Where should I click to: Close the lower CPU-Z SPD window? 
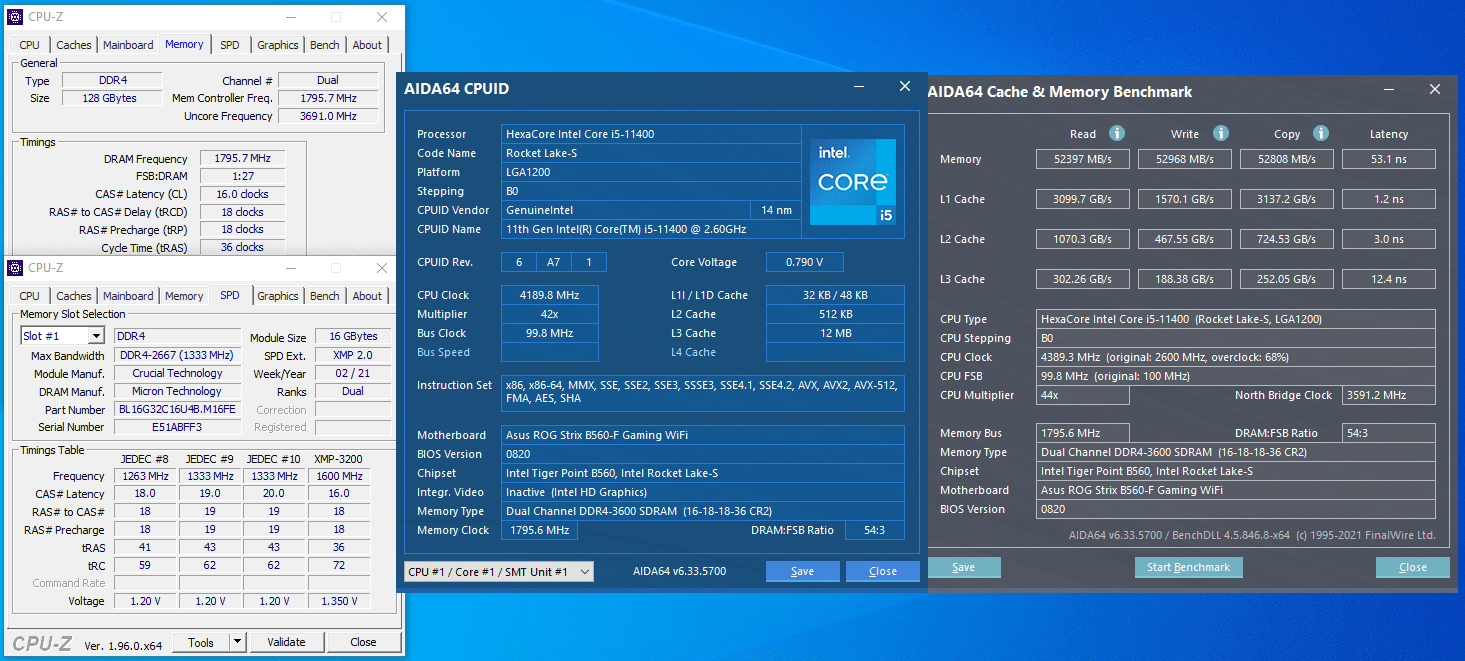tap(382, 268)
